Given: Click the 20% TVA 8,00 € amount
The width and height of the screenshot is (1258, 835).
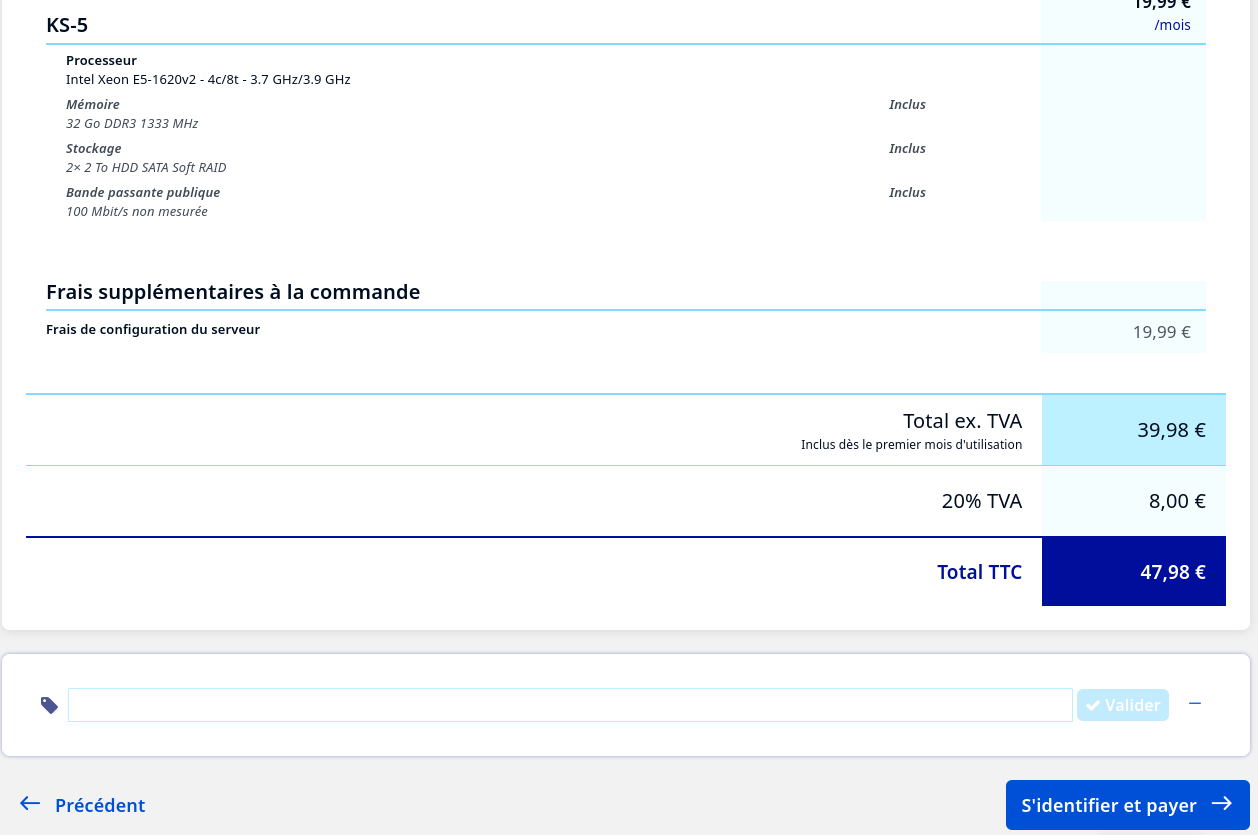Looking at the screenshot, I should pos(1176,501).
